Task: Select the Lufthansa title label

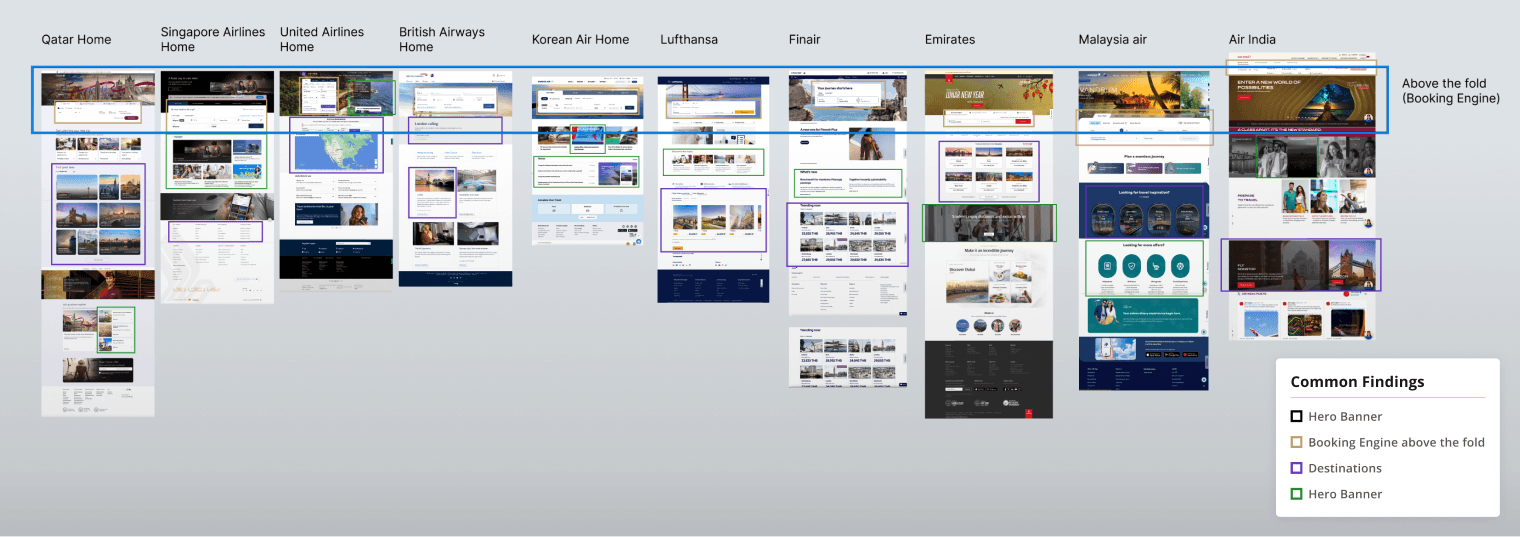Action: coord(689,40)
